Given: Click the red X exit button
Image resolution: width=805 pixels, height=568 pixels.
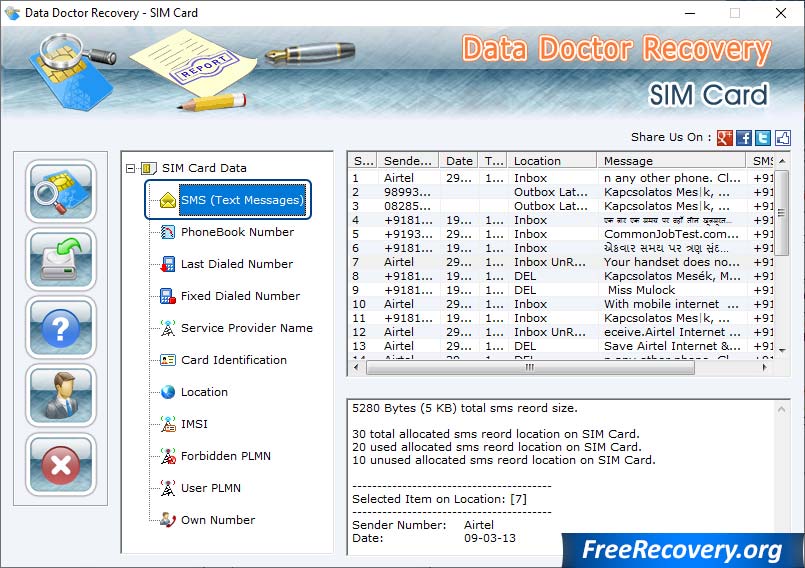Looking at the screenshot, I should 61,464.
